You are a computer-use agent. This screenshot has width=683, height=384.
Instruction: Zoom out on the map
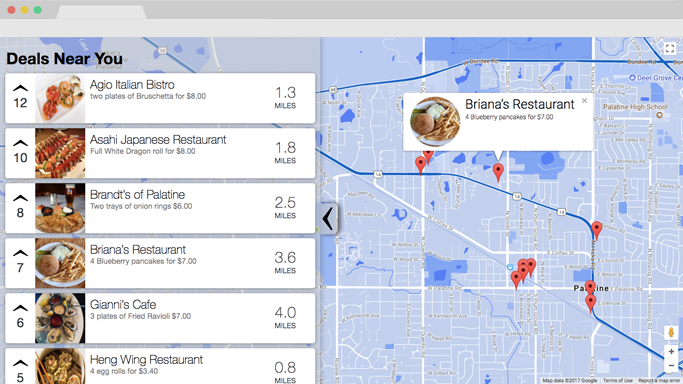pos(671,365)
